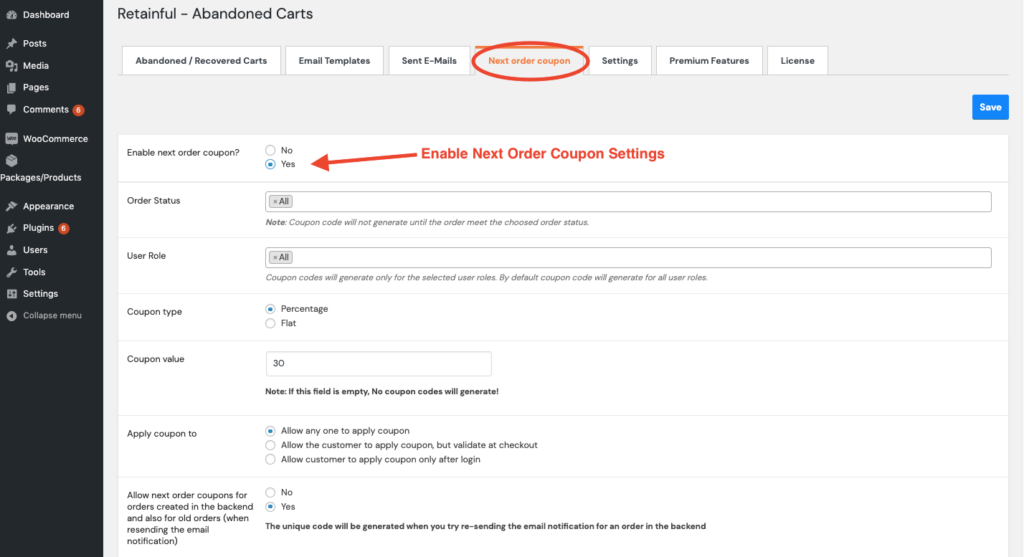Remove the All tag in Order Status
The image size is (1024, 557).
[275, 202]
